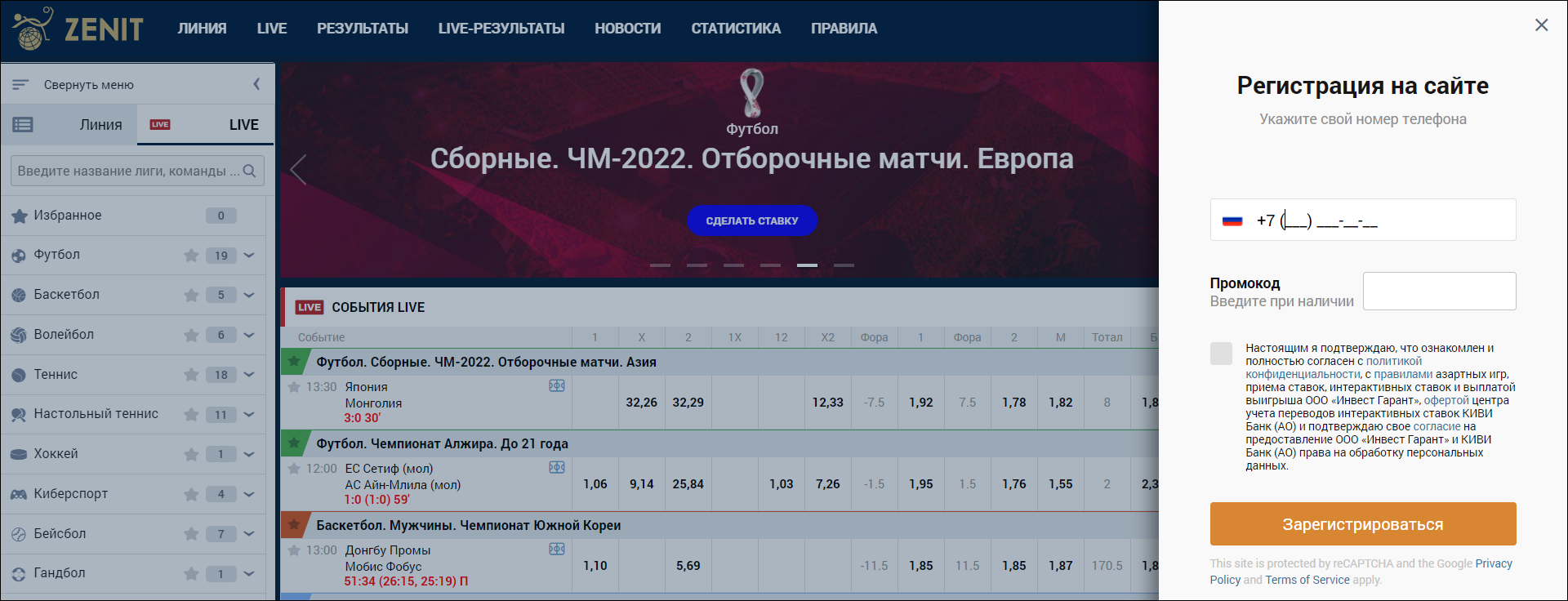The height and width of the screenshot is (601, 1568).
Task: Click the Zenit logo icon
Action: 33,29
